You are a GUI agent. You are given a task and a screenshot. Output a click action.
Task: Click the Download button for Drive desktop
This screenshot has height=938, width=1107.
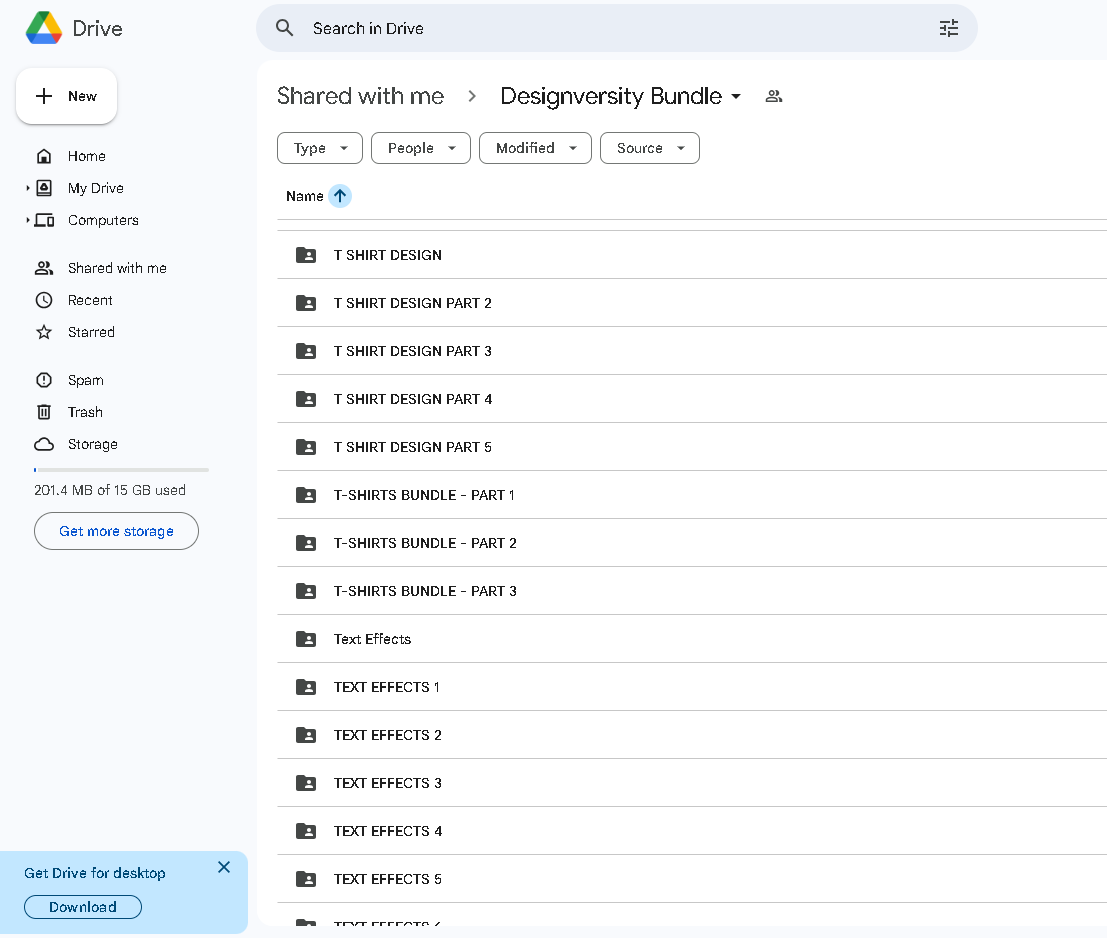point(82,907)
